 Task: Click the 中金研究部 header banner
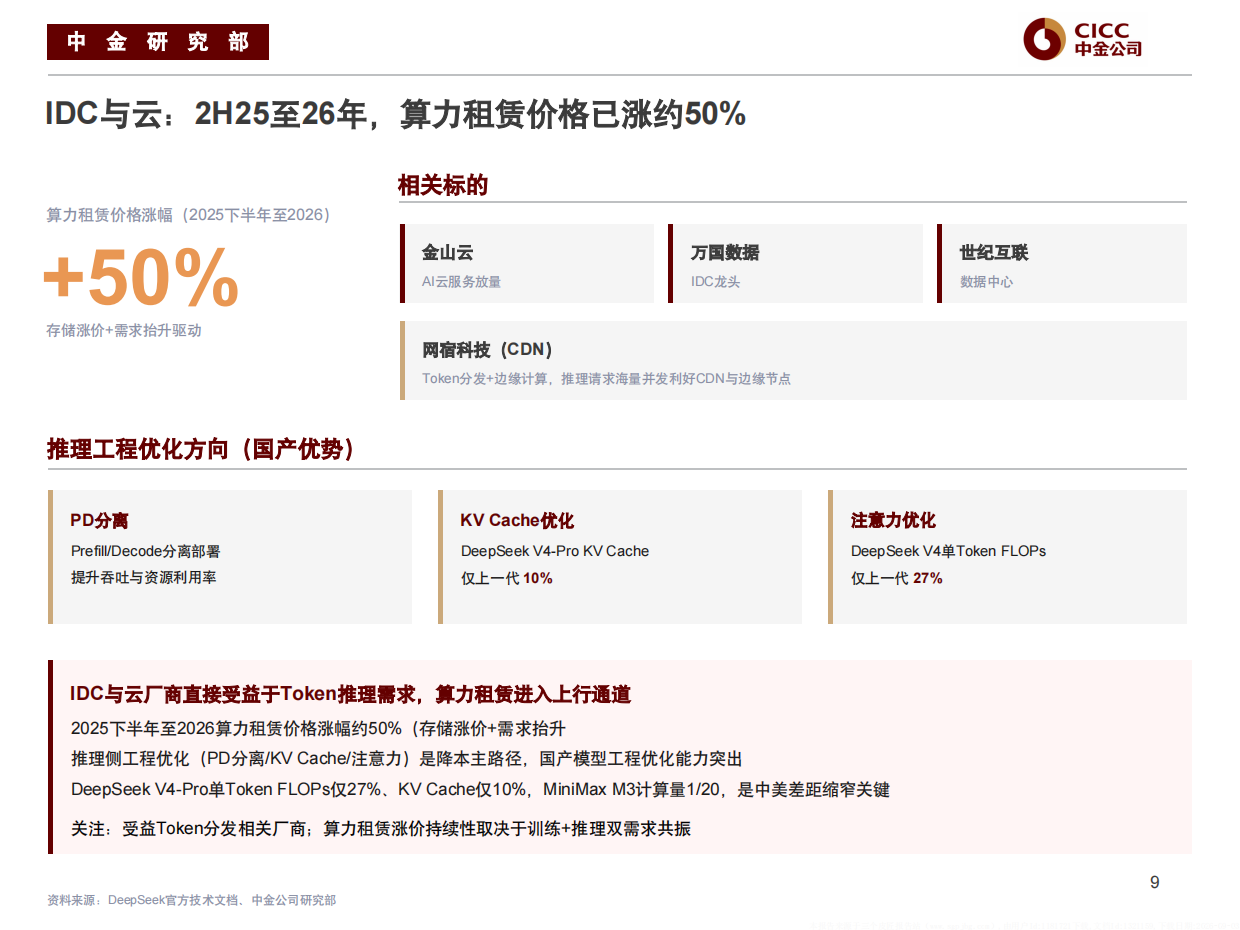pos(158,42)
